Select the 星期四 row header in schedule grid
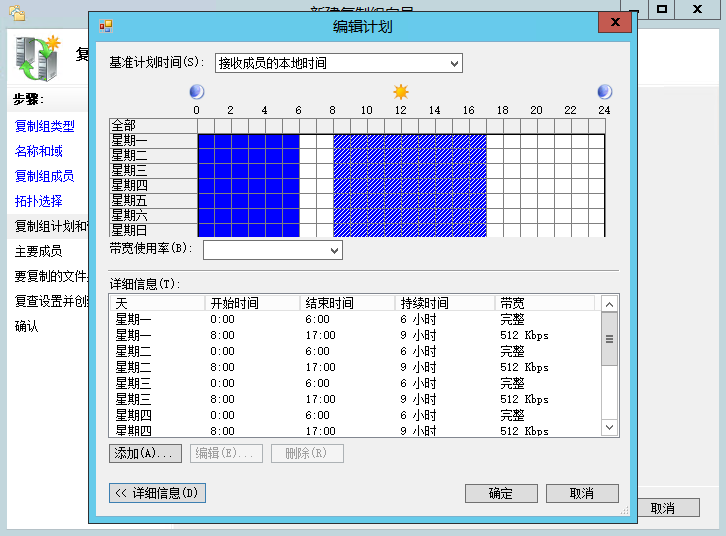The image size is (726, 536). click(x=153, y=185)
